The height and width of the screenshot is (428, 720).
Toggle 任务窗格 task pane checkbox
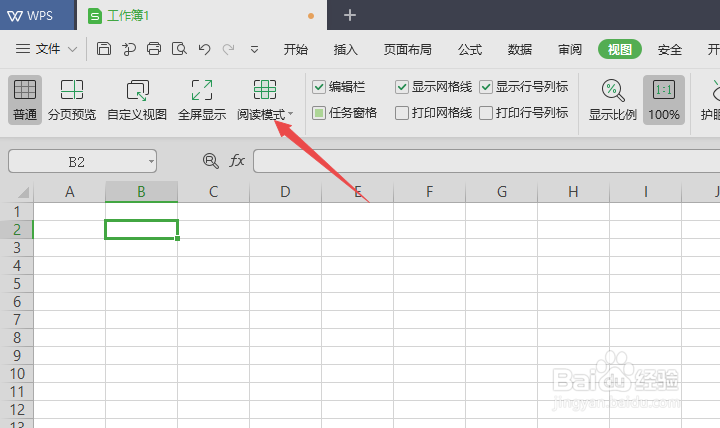pos(319,113)
